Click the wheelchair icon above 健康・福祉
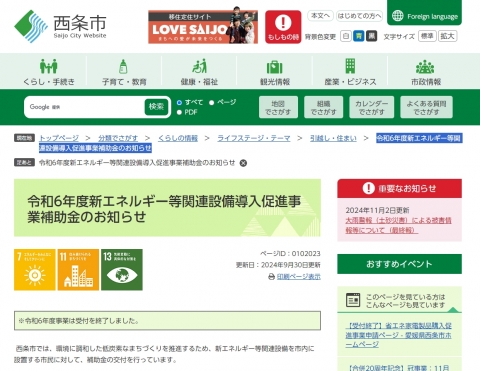This screenshot has width=480, height=371. [x=199, y=66]
